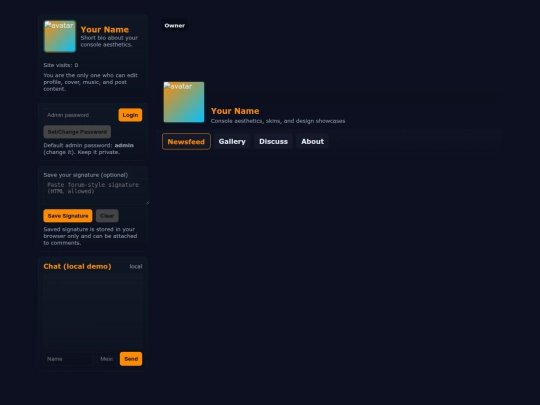Click the Login button
This screenshot has width=540, height=405.
[130, 115]
